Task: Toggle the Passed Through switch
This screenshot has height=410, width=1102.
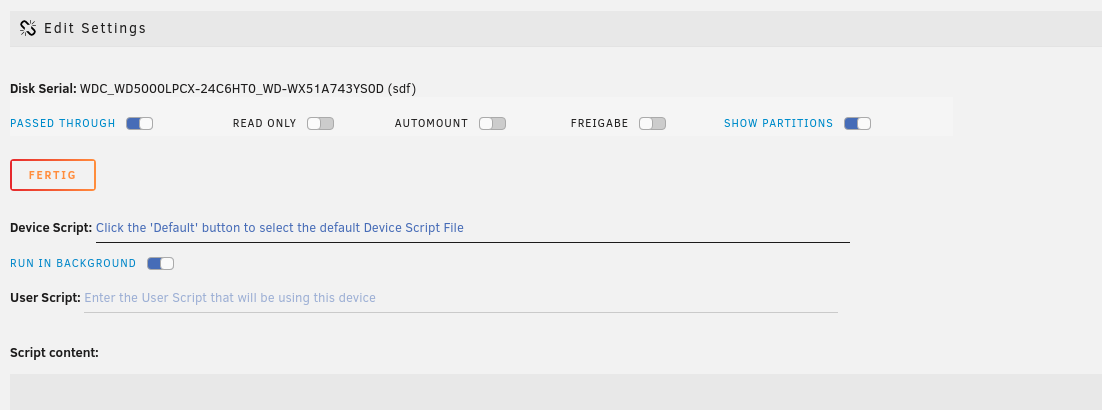Action: tap(139, 124)
